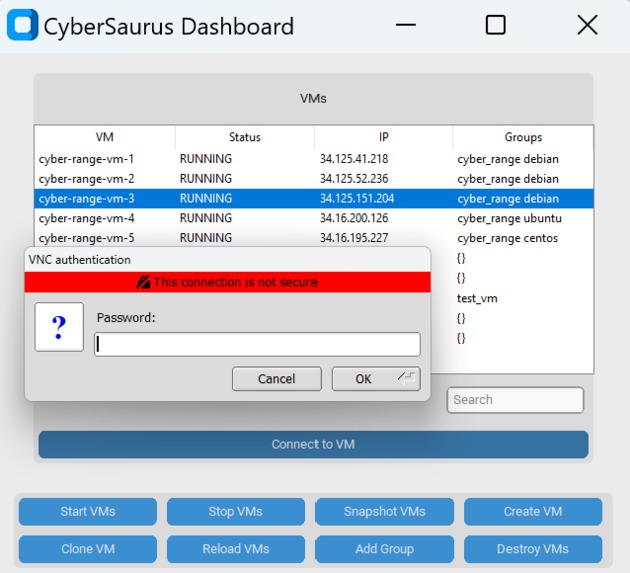Click IP cell 34.125.151.204
Screen dimensions: 630x573
[357, 198]
